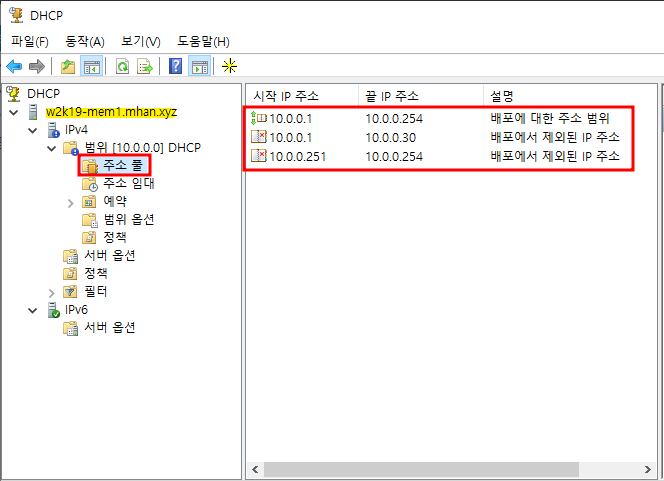Open the 도움말(H) menu
The height and width of the screenshot is (481, 664).
click(203, 41)
